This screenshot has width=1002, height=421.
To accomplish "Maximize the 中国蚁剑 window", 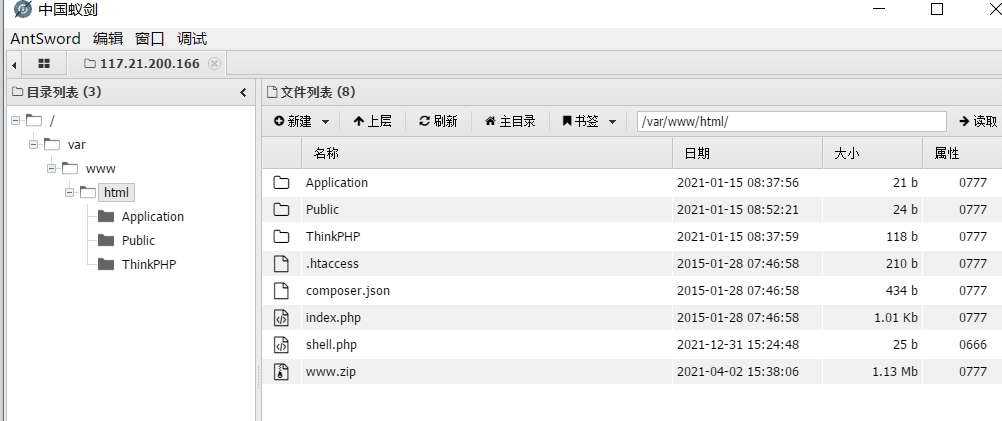I will (936, 8).
